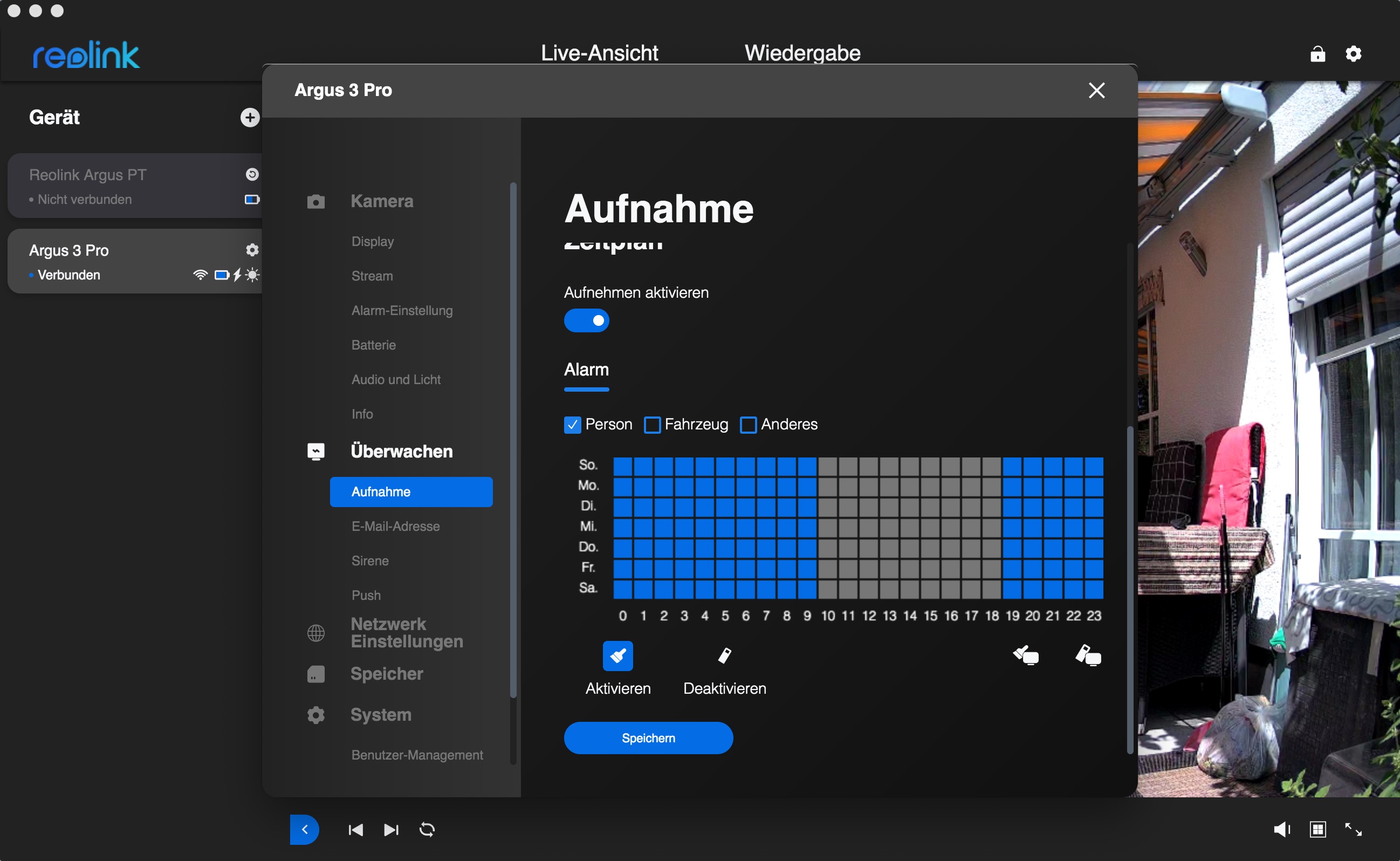
Task: Click the refresh loop icon
Action: [427, 830]
